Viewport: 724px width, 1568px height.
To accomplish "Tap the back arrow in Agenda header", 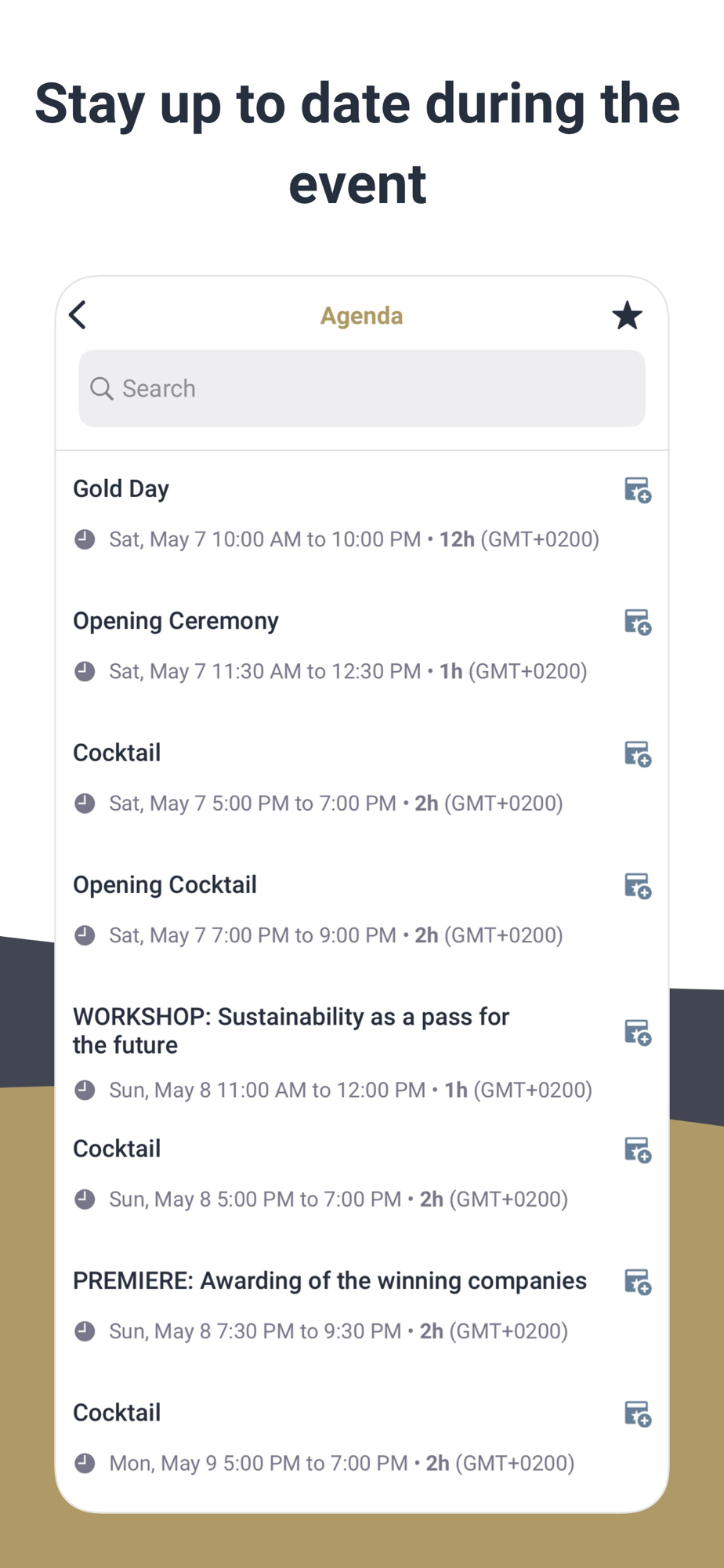I will coord(78,315).
